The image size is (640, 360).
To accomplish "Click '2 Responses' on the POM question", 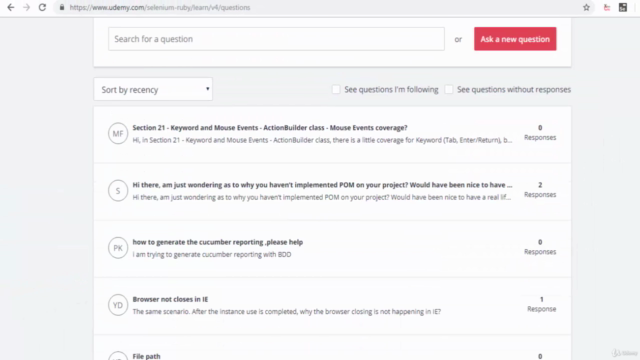I will (540, 190).
